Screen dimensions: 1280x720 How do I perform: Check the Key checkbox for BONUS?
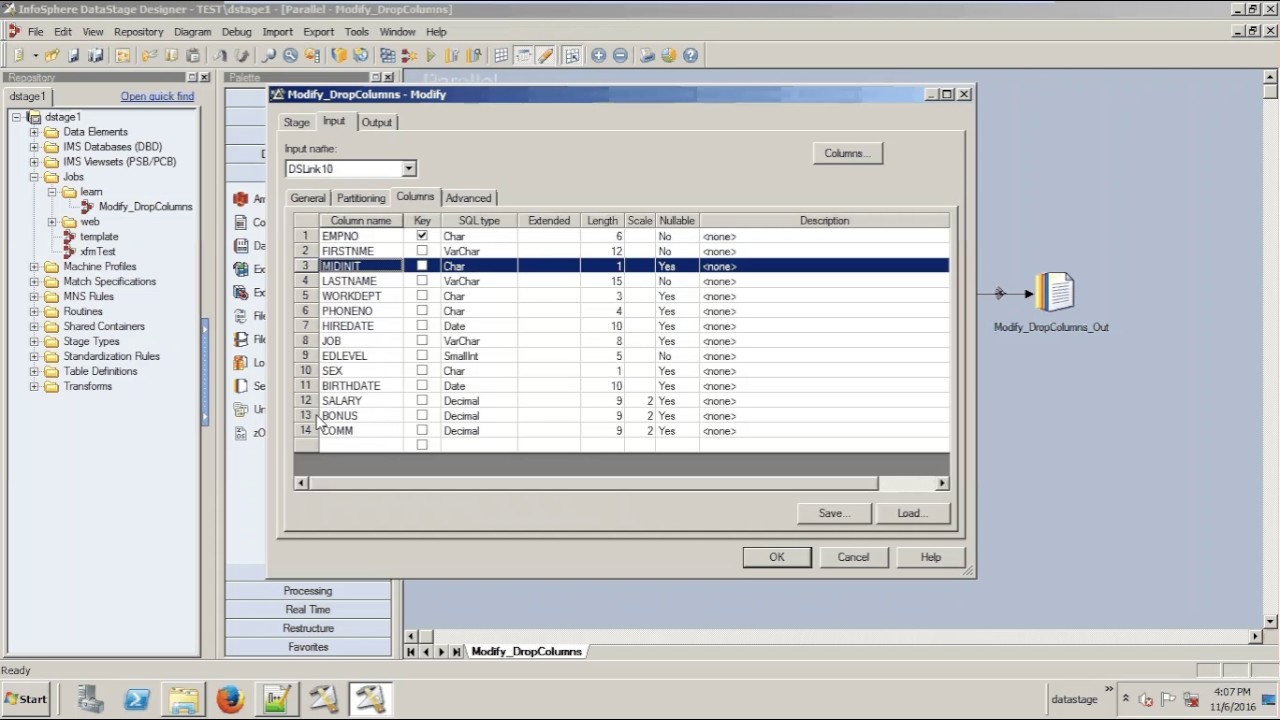[422, 416]
